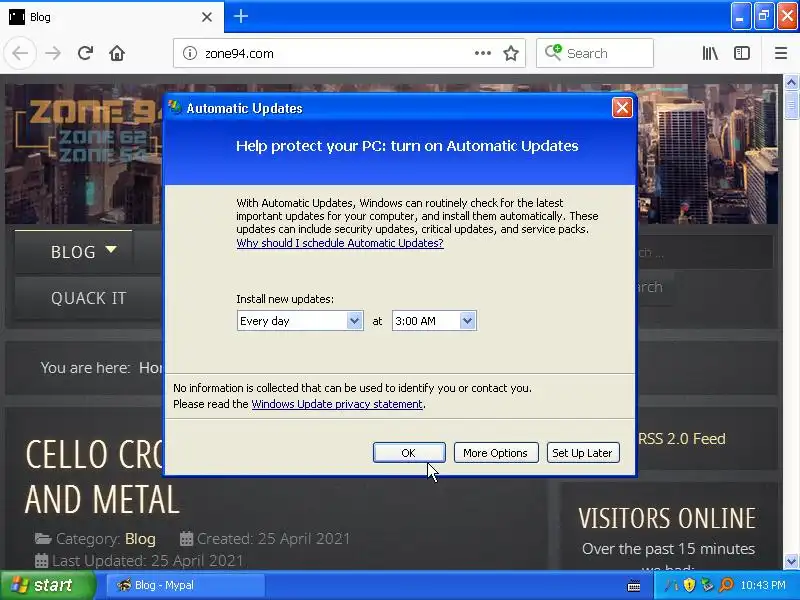Viewport: 800px width, 600px height.
Task: Switch to Blog - Mypal taskbar item
Action: [186, 585]
